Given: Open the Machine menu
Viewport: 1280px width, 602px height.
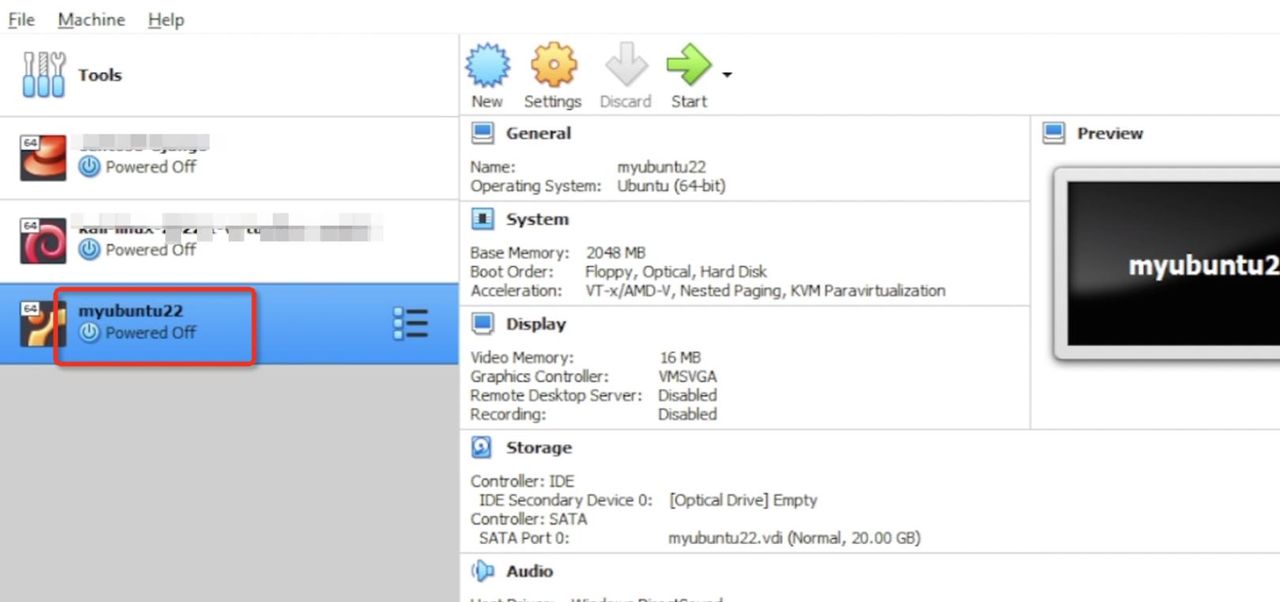Looking at the screenshot, I should [91, 19].
